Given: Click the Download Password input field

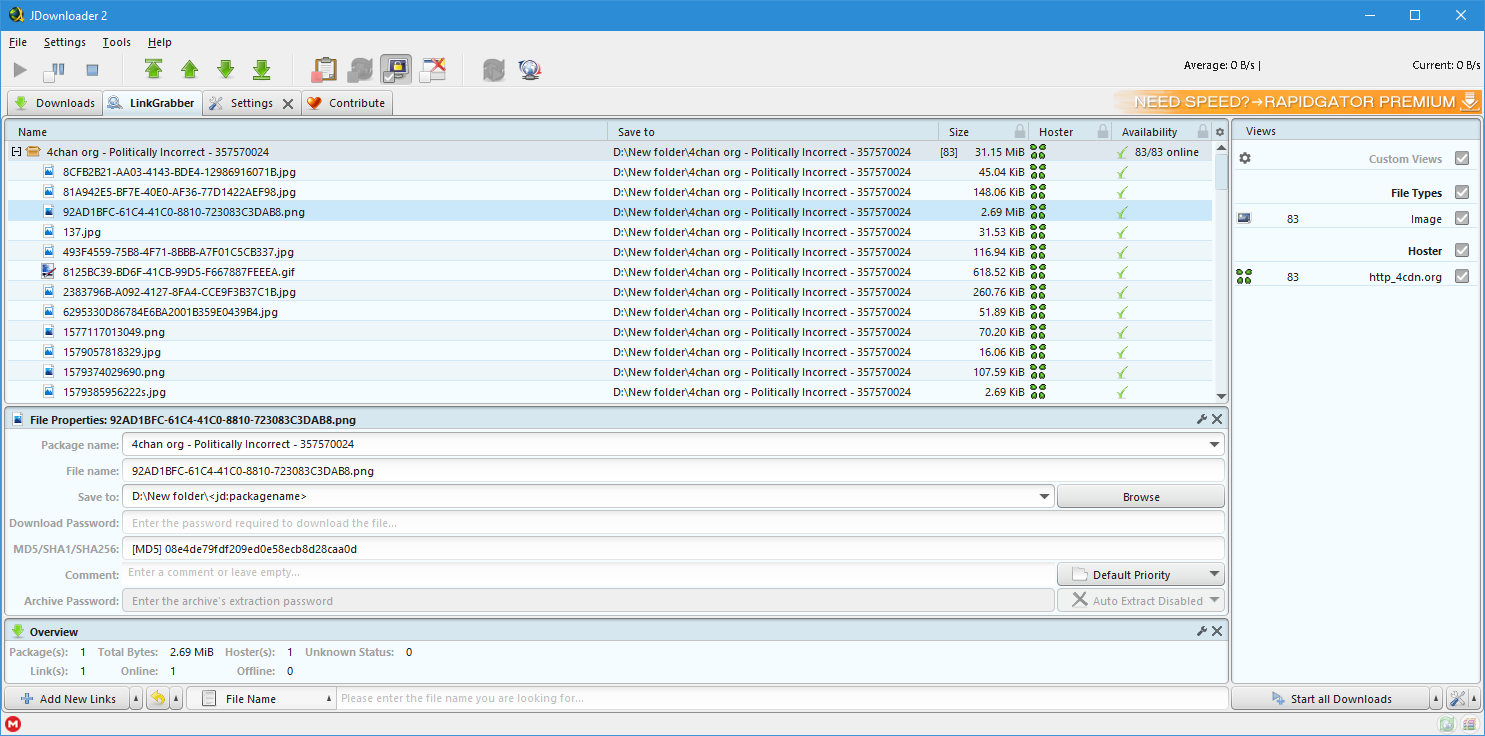Looking at the screenshot, I should (x=673, y=522).
